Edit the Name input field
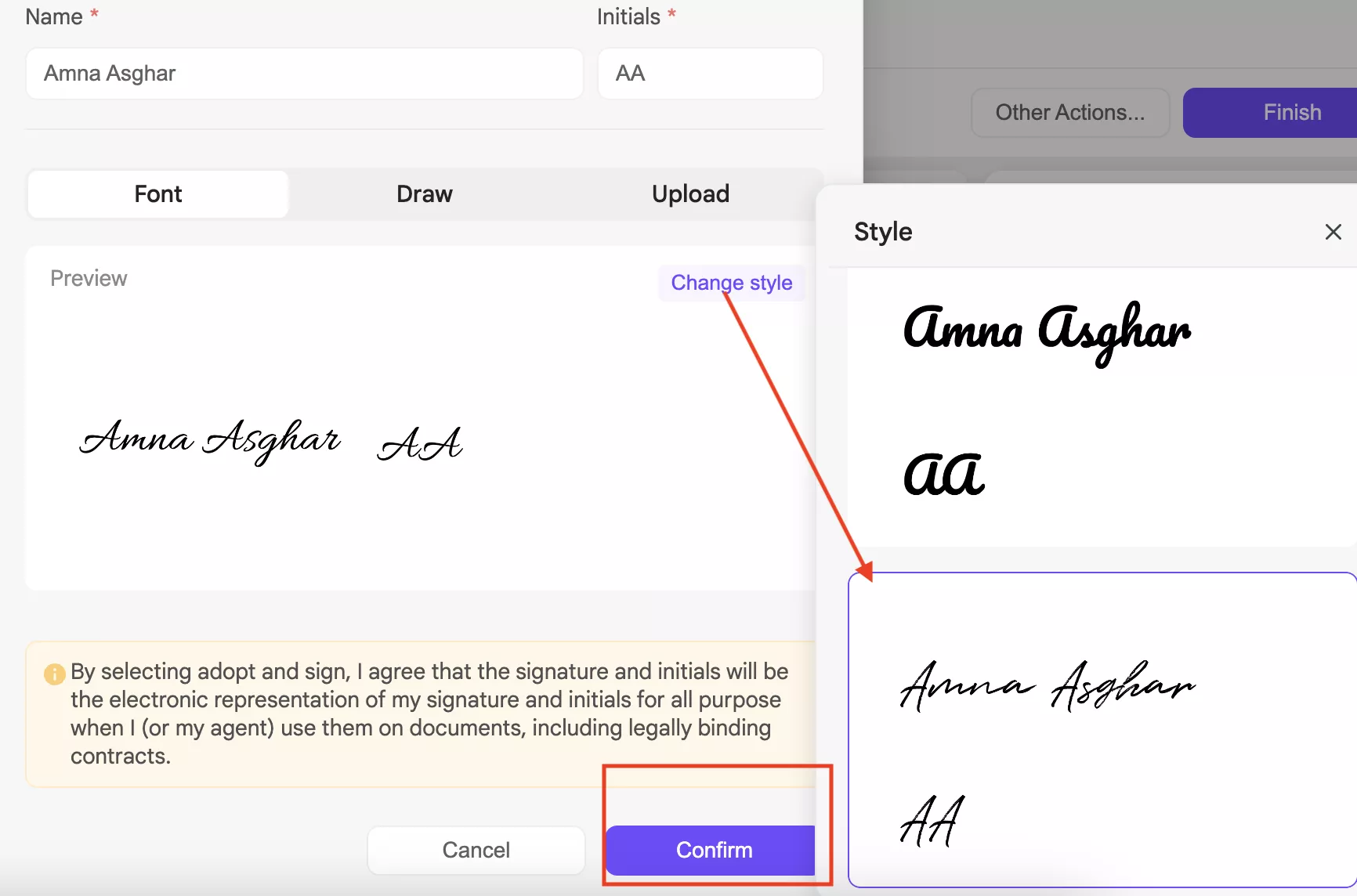The width and height of the screenshot is (1357, 896). pyautogui.click(x=304, y=74)
